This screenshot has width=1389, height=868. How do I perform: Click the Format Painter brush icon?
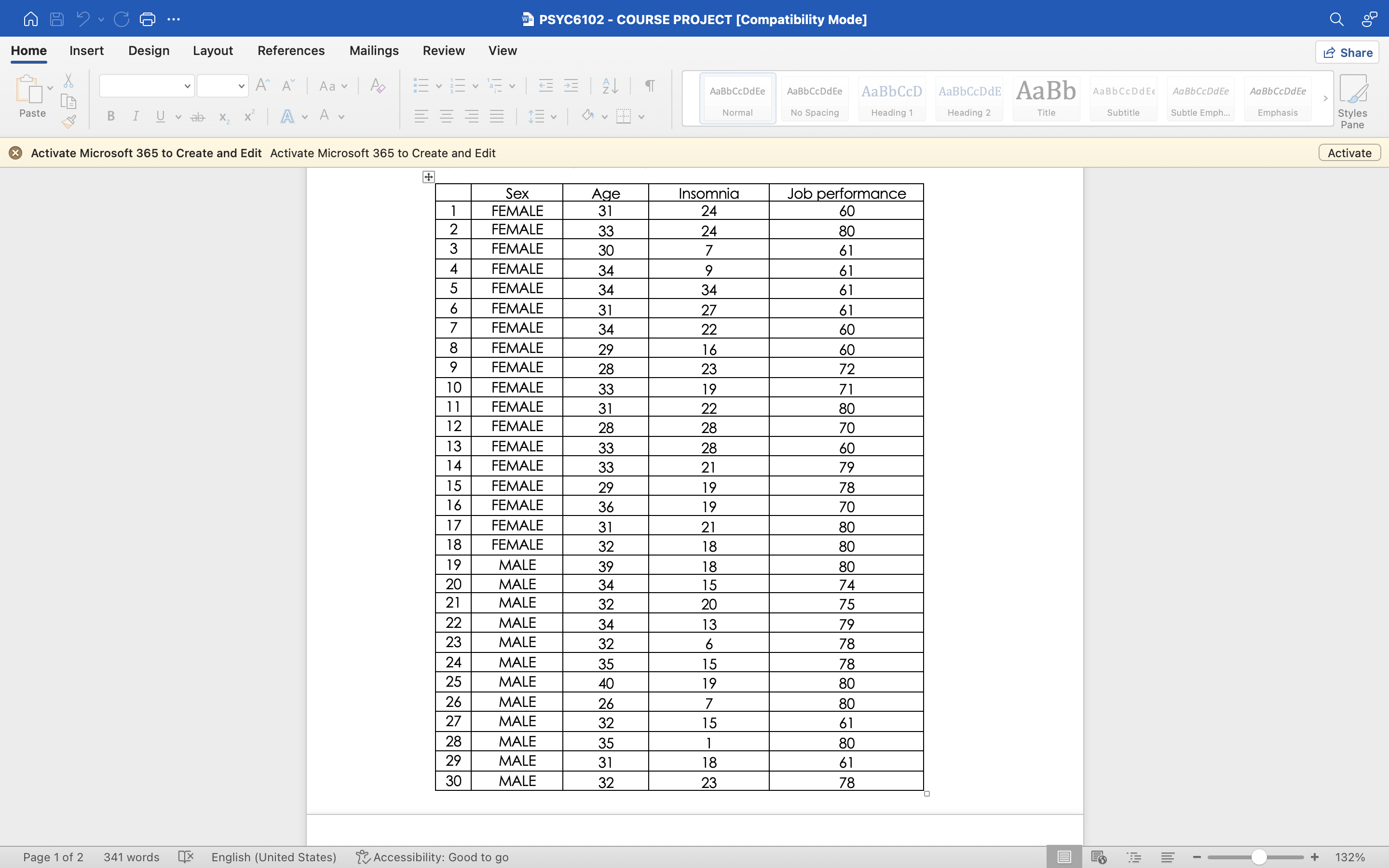68,121
